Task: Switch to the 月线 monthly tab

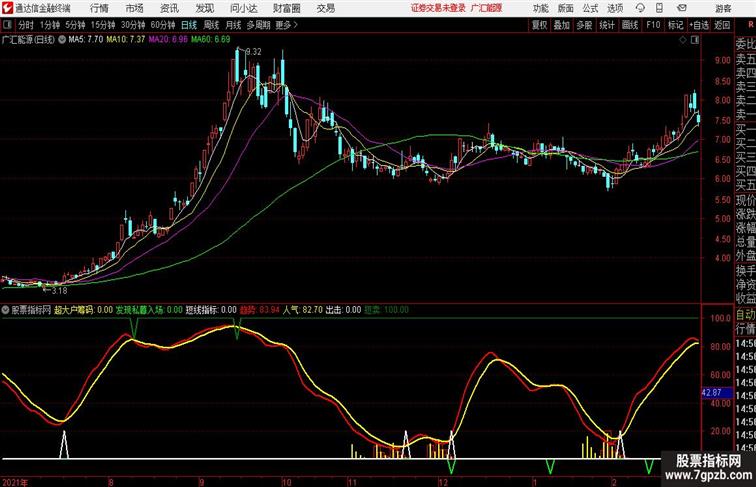Action: point(233,25)
